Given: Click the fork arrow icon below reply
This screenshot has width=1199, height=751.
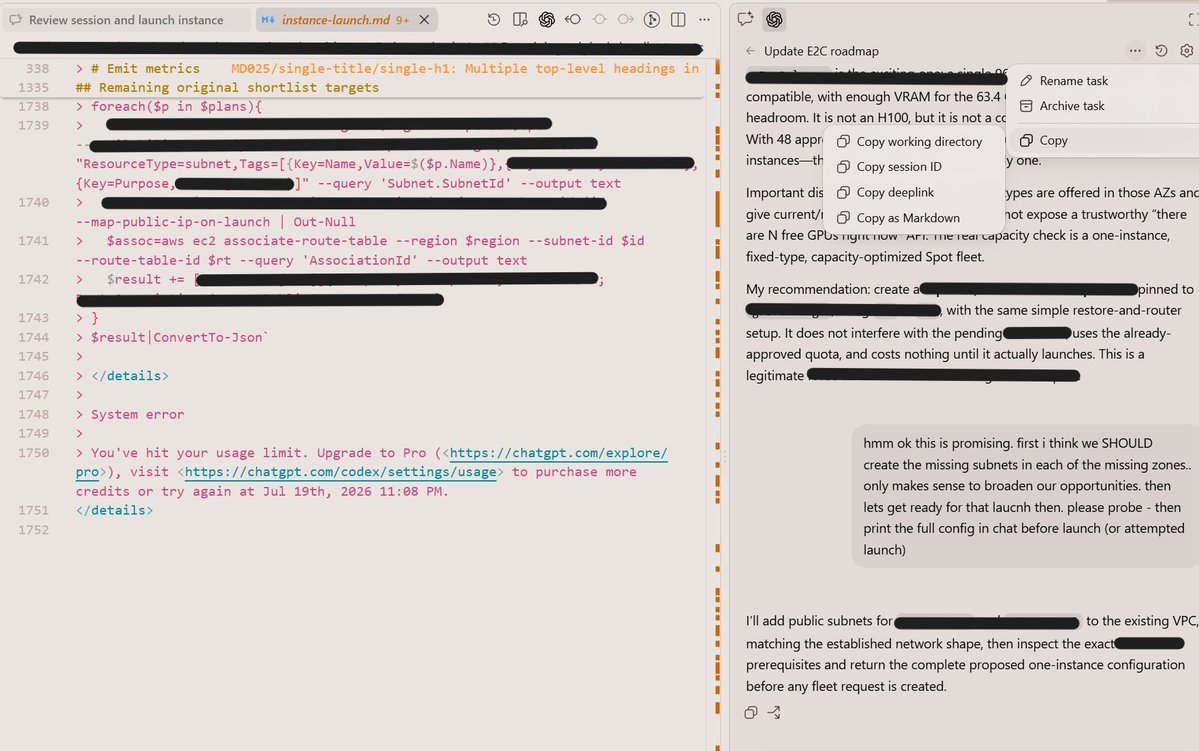Looking at the screenshot, I should point(775,713).
